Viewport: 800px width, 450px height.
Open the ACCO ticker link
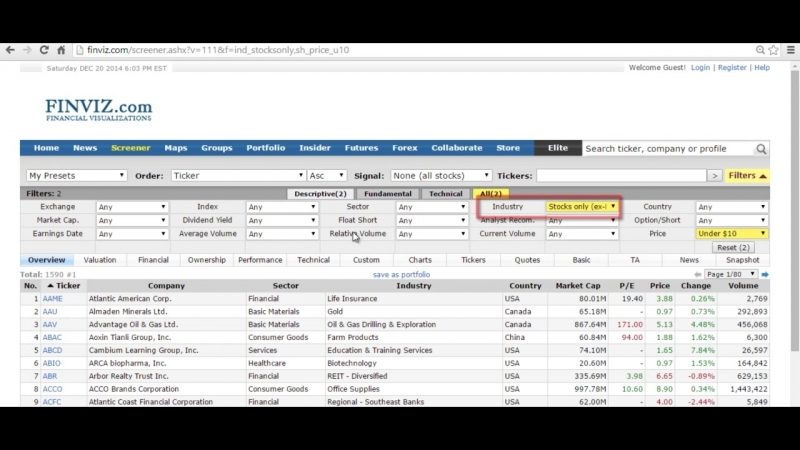click(53, 389)
